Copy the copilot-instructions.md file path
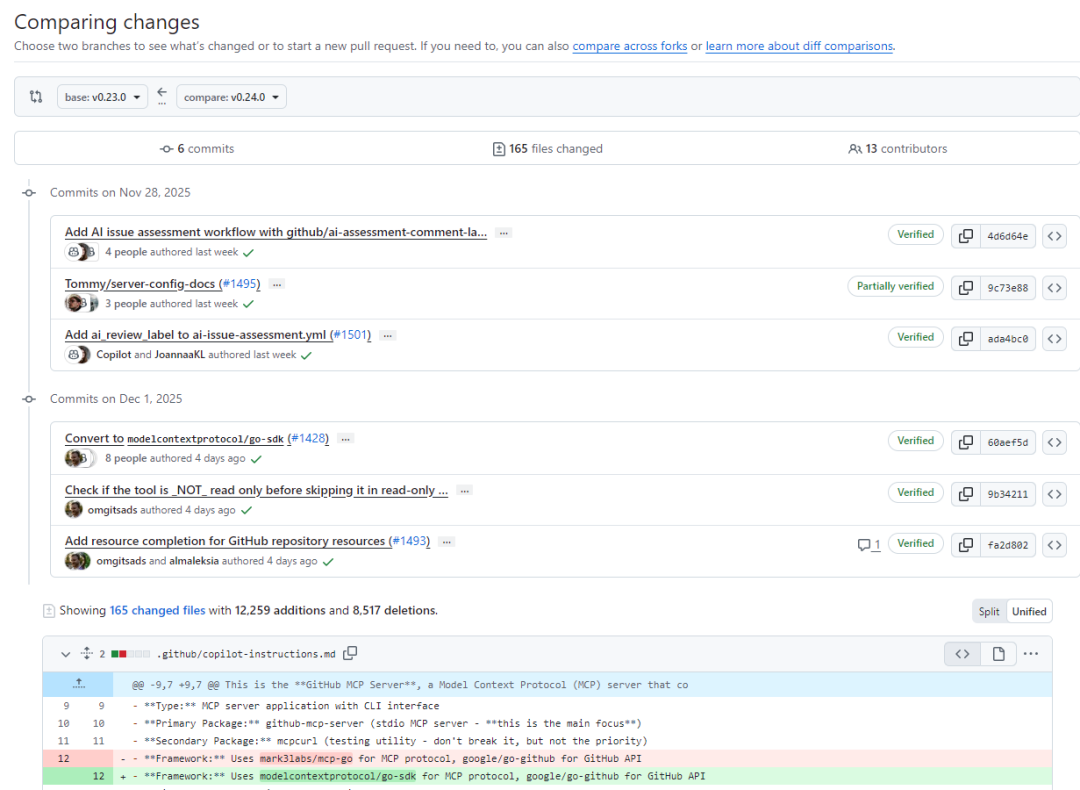Screen dimensions: 1080x790 (350, 653)
